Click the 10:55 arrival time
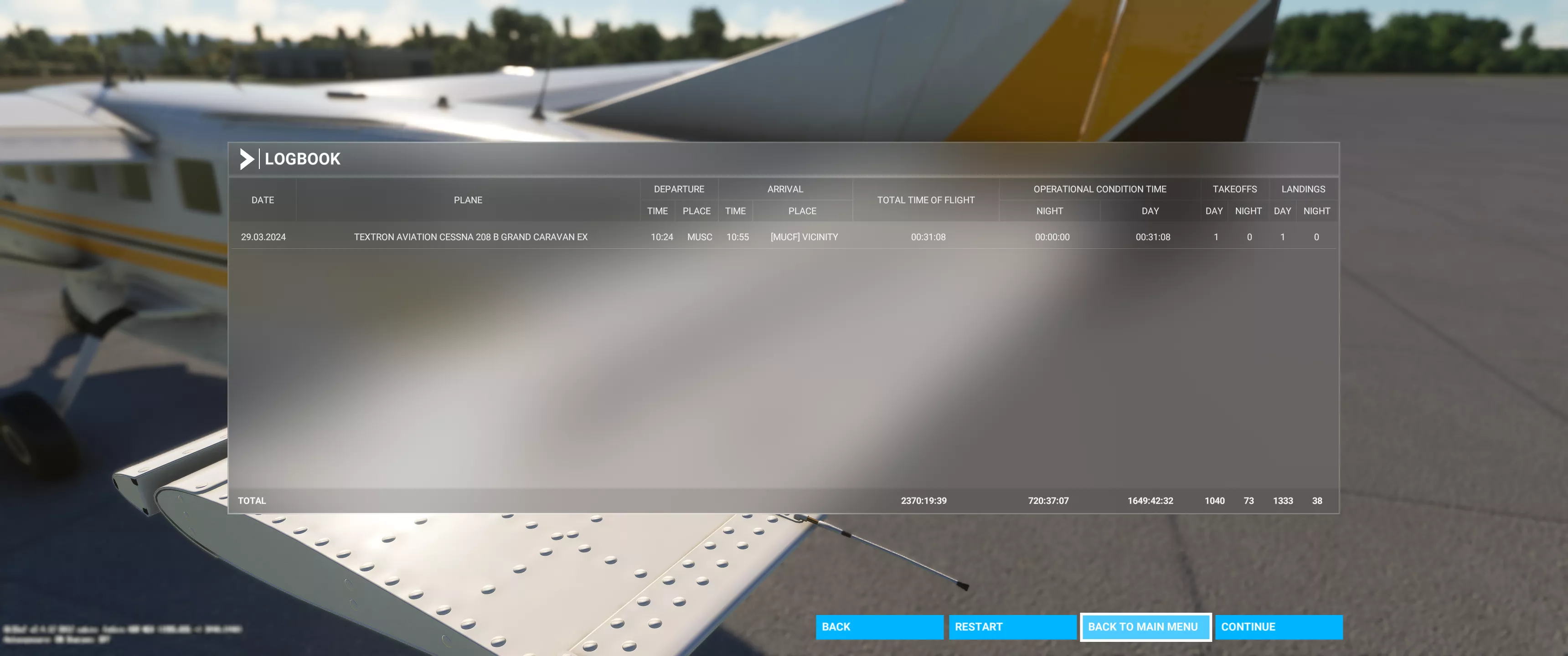Viewport: 1568px width, 656px height. point(737,237)
